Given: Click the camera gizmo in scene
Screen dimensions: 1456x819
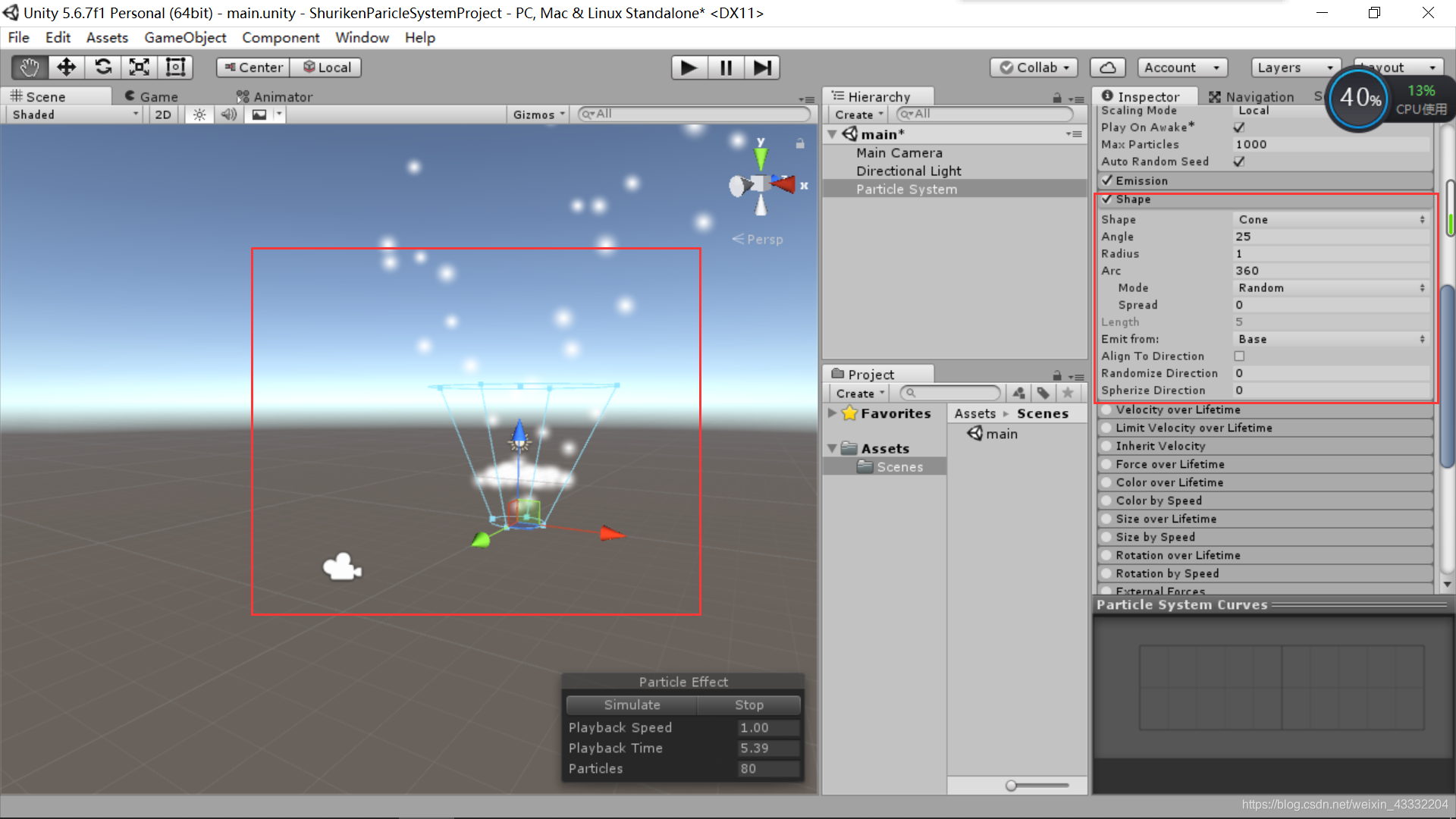Looking at the screenshot, I should pos(342,566).
